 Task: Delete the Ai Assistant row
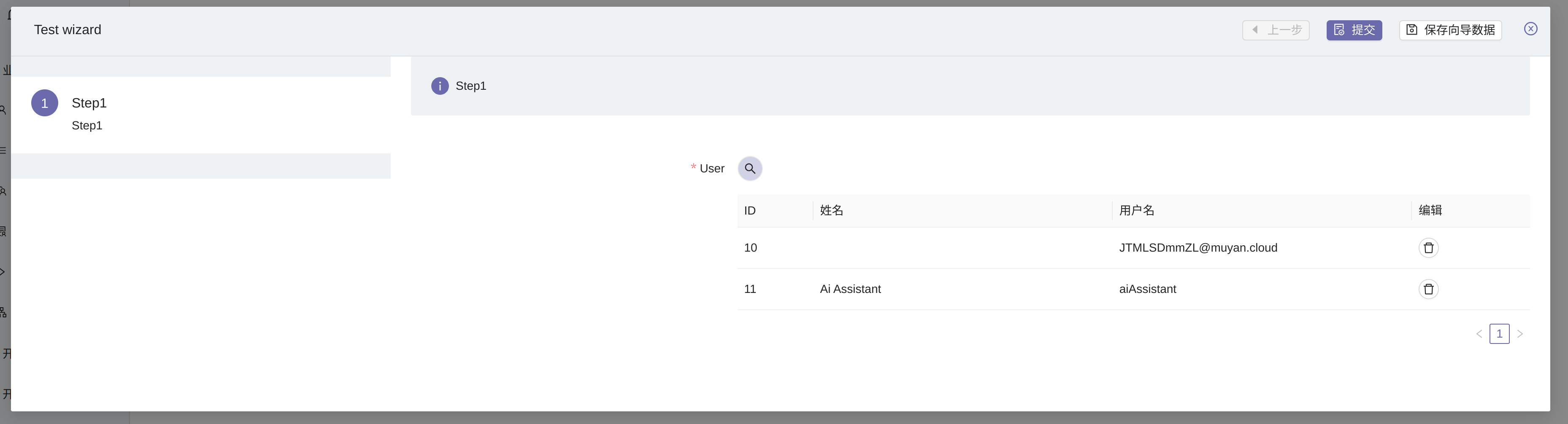point(1428,289)
